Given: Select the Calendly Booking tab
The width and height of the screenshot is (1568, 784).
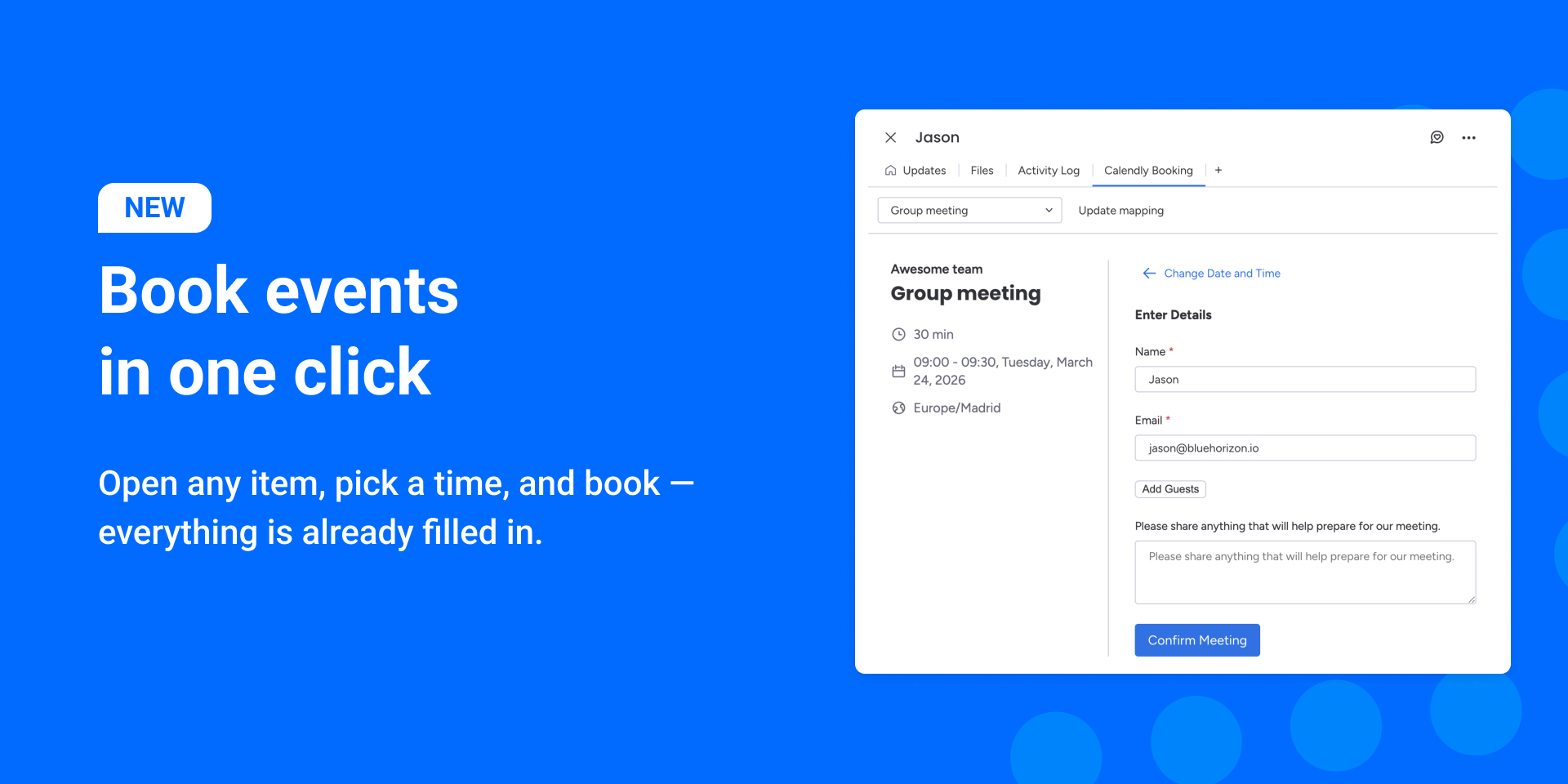Looking at the screenshot, I should pos(1147,171).
